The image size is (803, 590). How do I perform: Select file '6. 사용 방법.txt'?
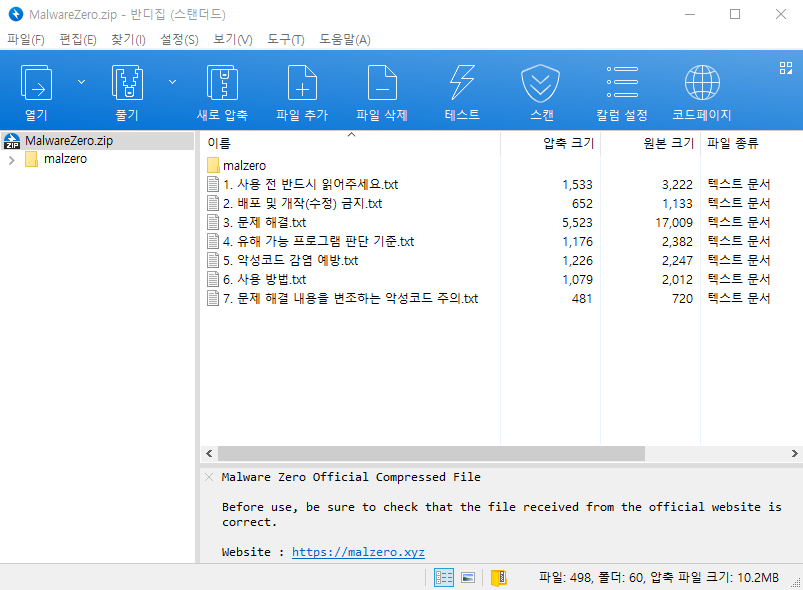pos(257,279)
